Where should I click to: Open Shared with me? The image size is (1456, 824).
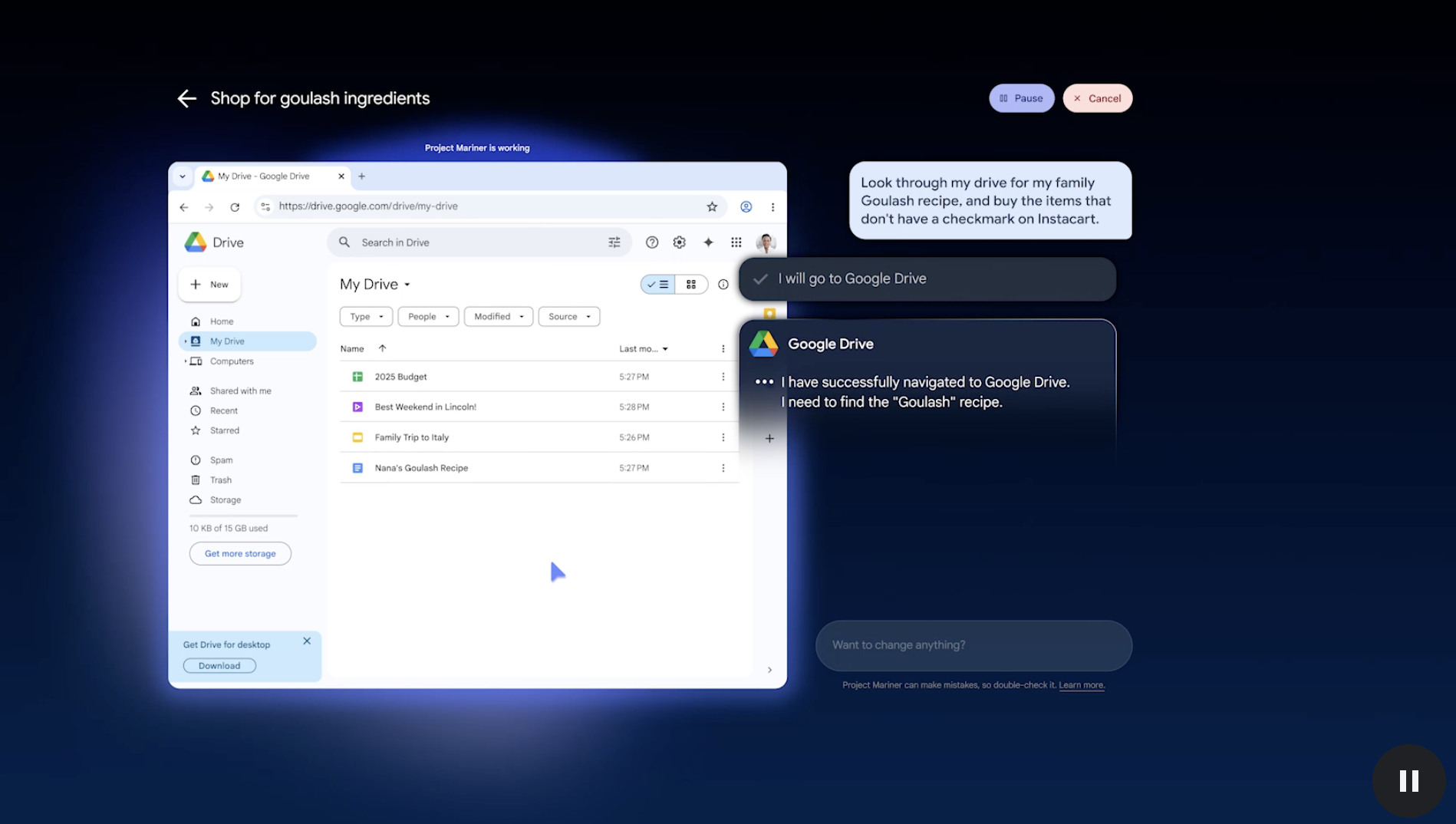[240, 391]
